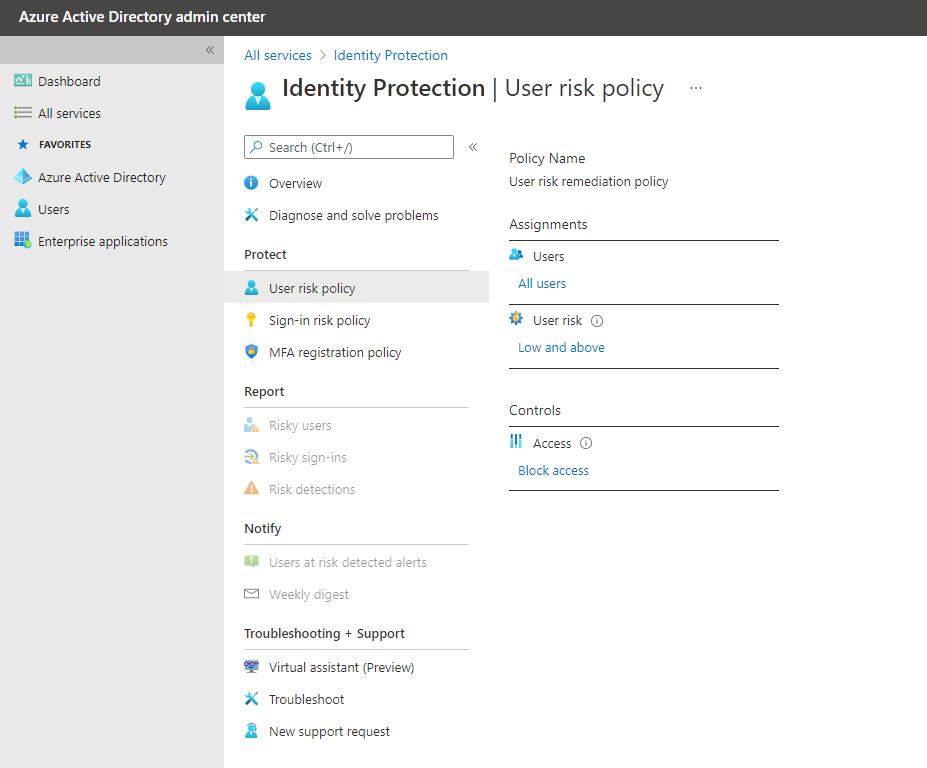Click the Protect section heading
927x768 pixels.
click(265, 254)
